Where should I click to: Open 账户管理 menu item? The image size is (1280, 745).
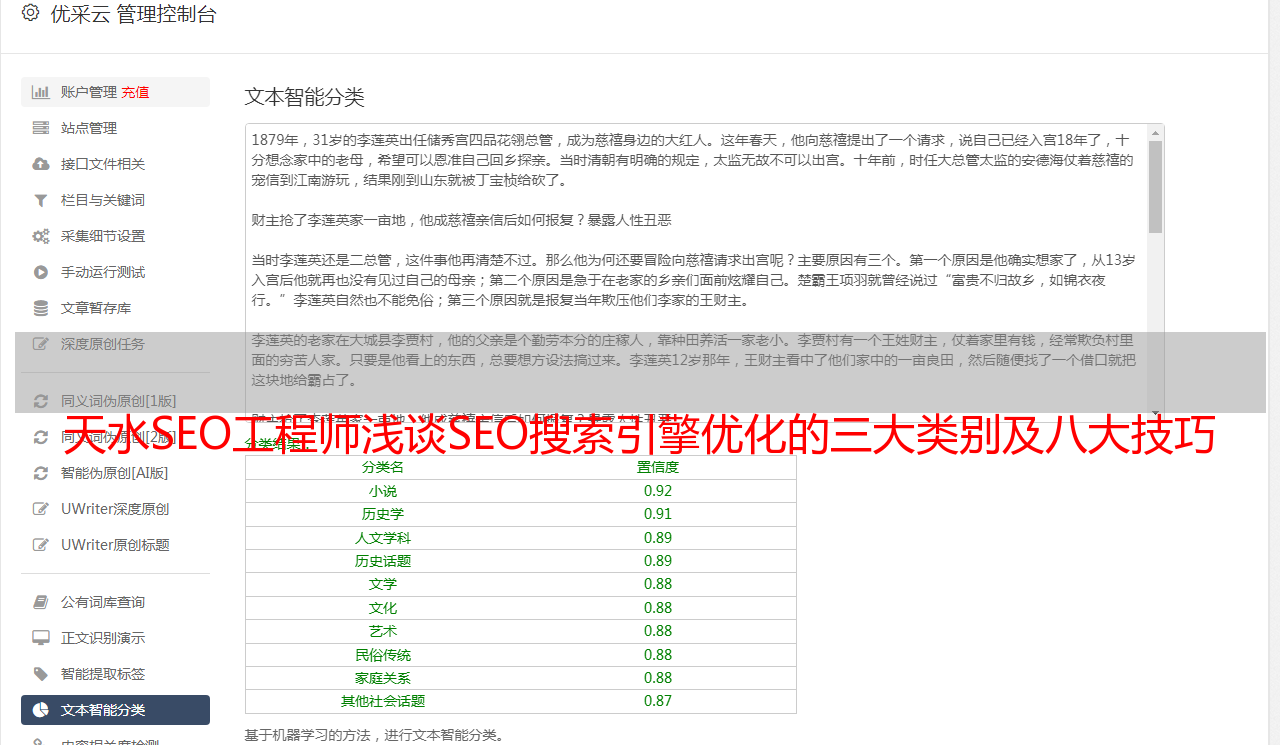[x=115, y=92]
